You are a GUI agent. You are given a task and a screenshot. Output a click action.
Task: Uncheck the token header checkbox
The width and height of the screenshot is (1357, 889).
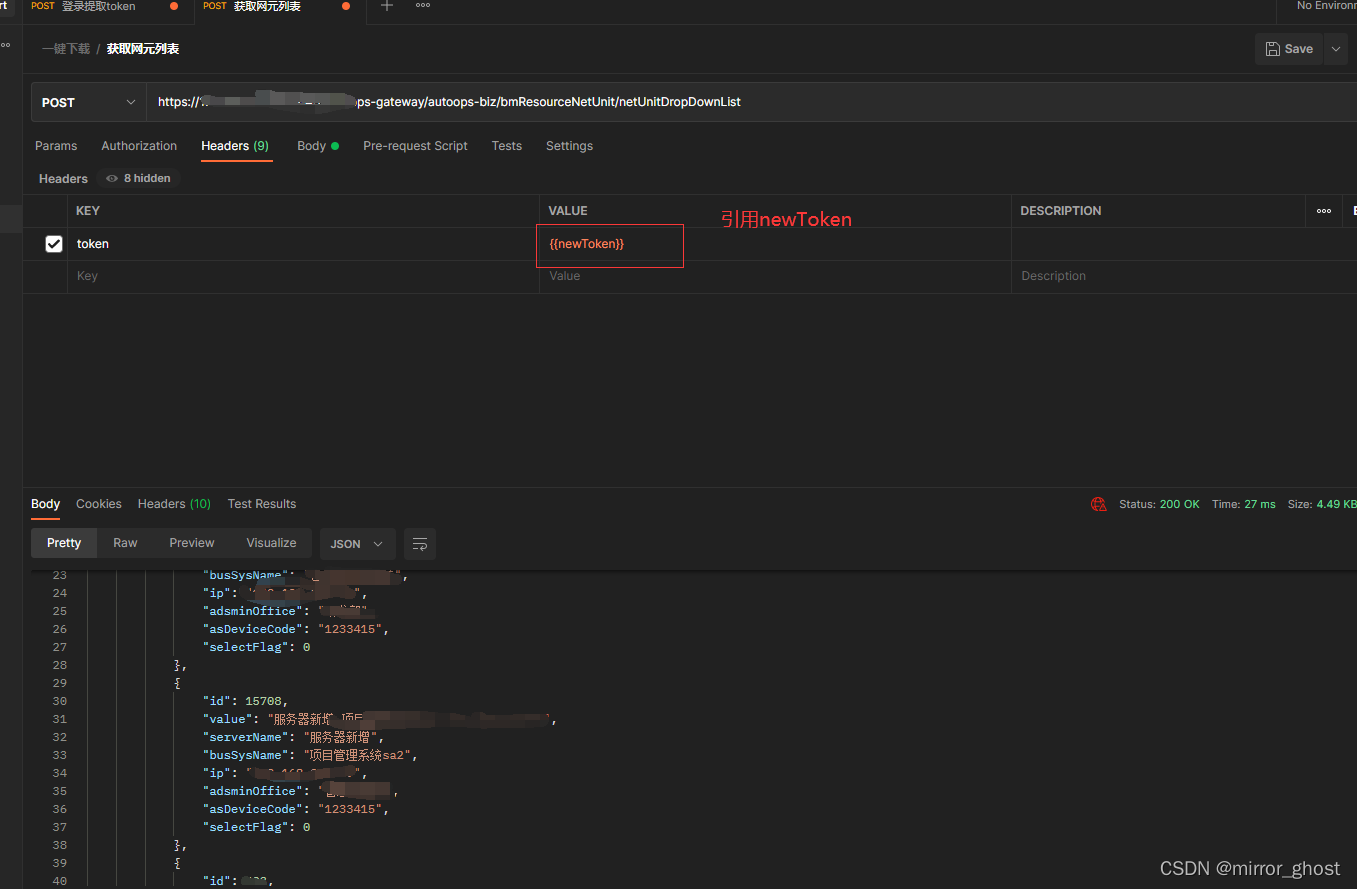(x=54, y=244)
